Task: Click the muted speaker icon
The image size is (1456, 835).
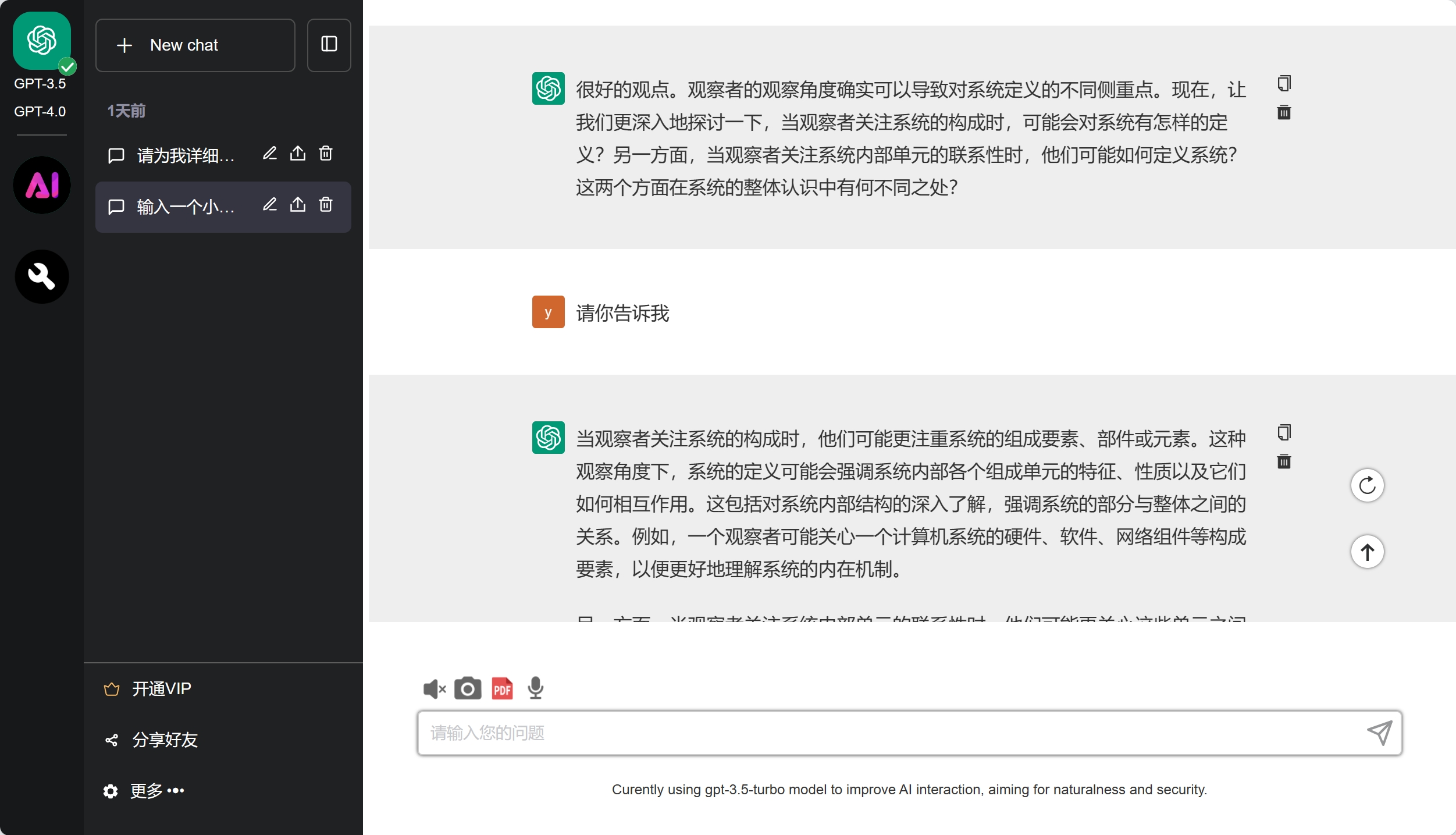Action: click(434, 689)
